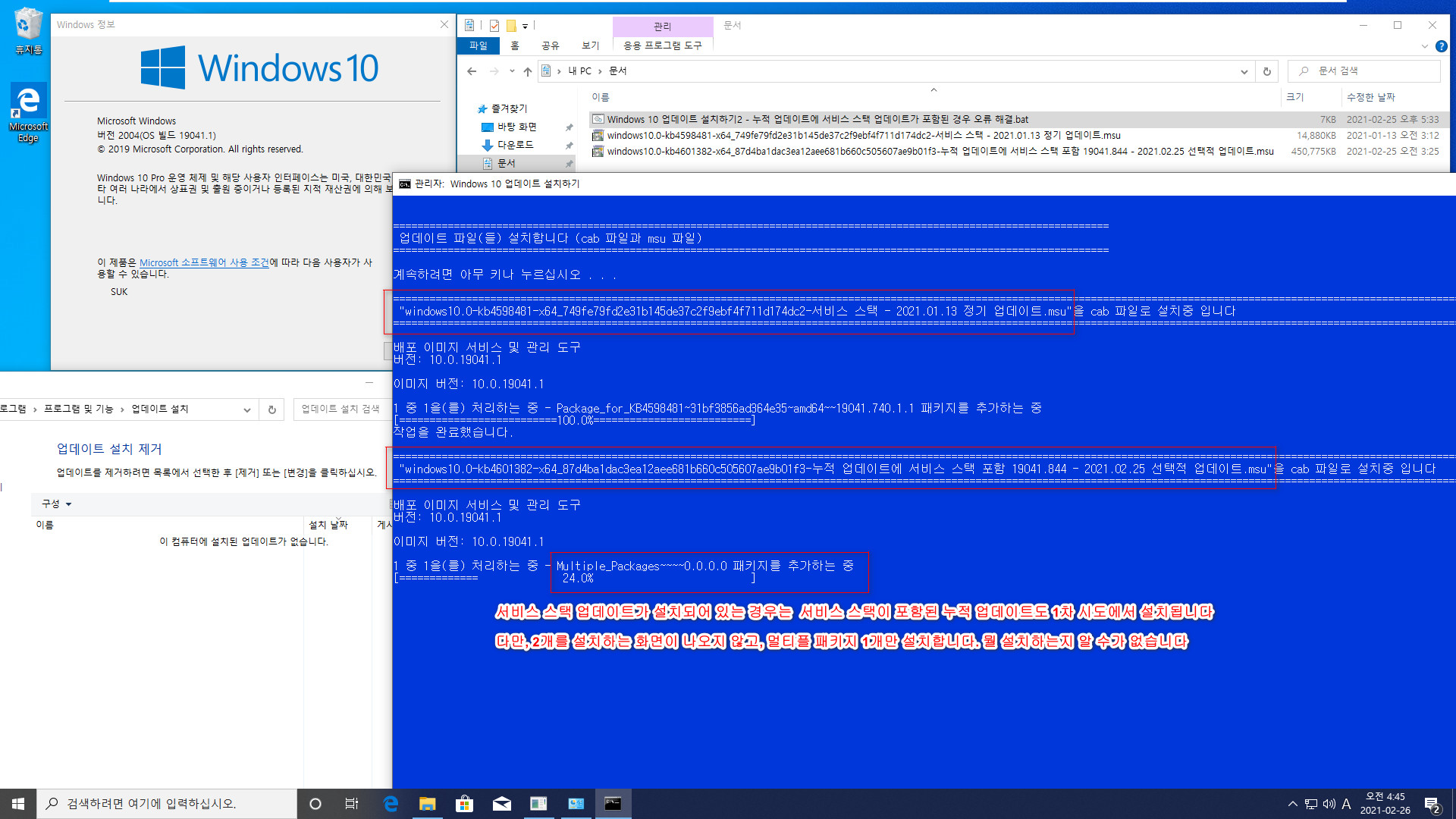Open the Windows Start menu
The height and width of the screenshot is (819, 1456).
[x=18, y=804]
